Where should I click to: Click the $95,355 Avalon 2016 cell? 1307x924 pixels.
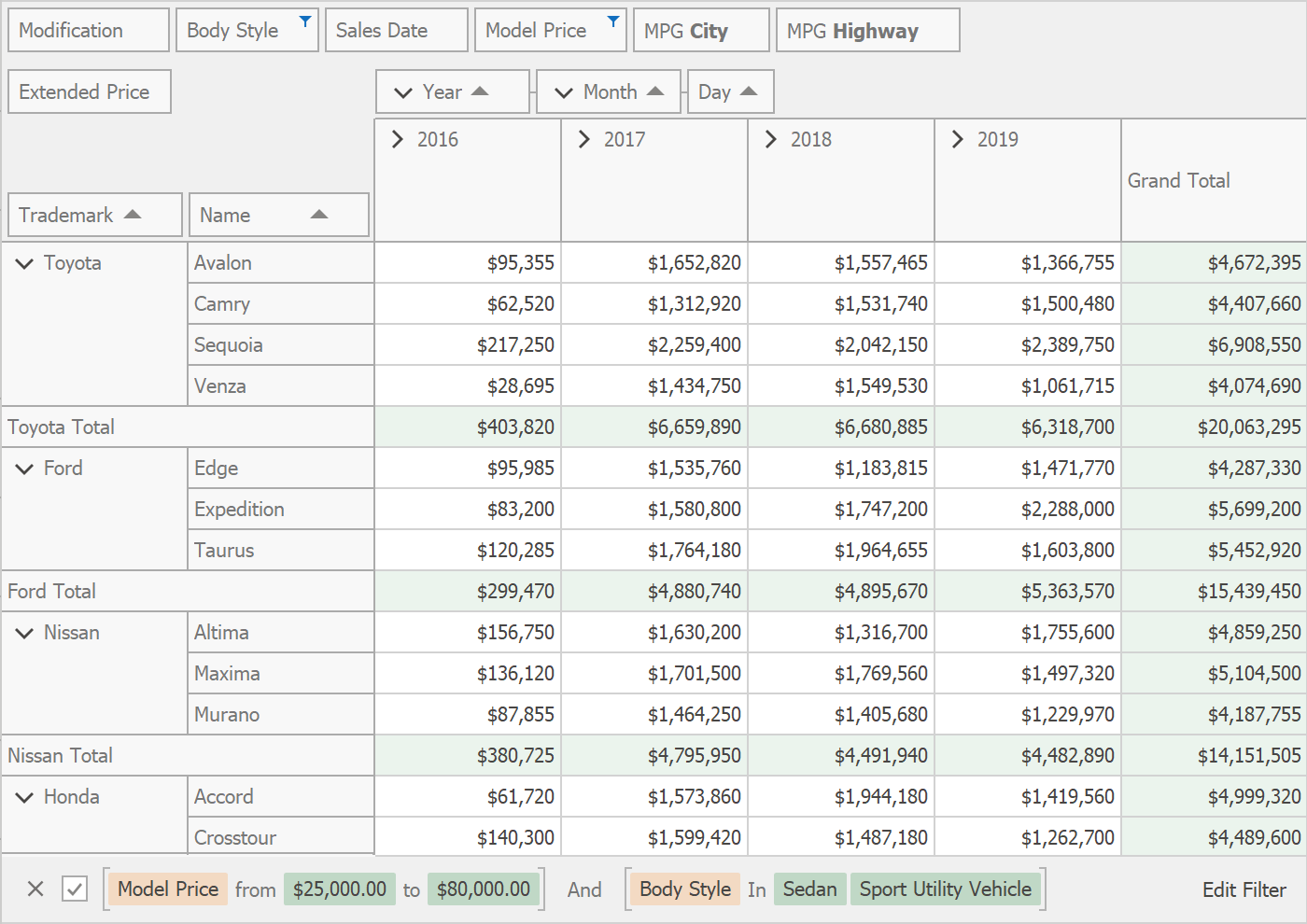(x=468, y=263)
